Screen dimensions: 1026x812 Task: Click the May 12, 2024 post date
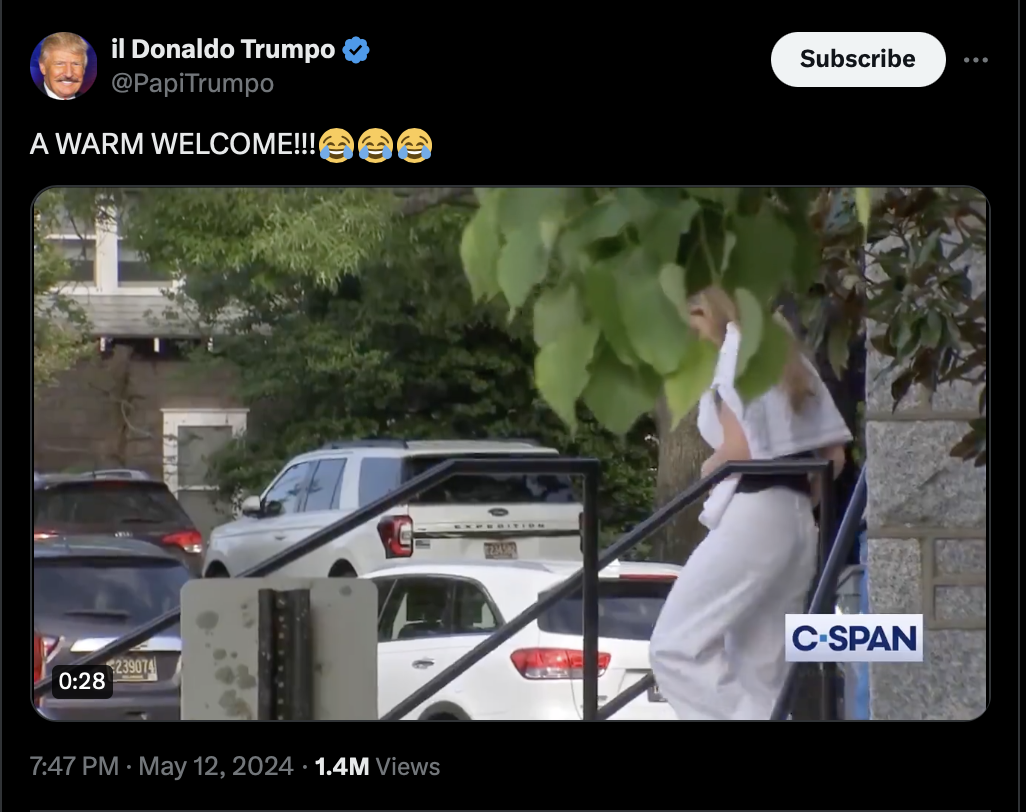[x=216, y=766]
